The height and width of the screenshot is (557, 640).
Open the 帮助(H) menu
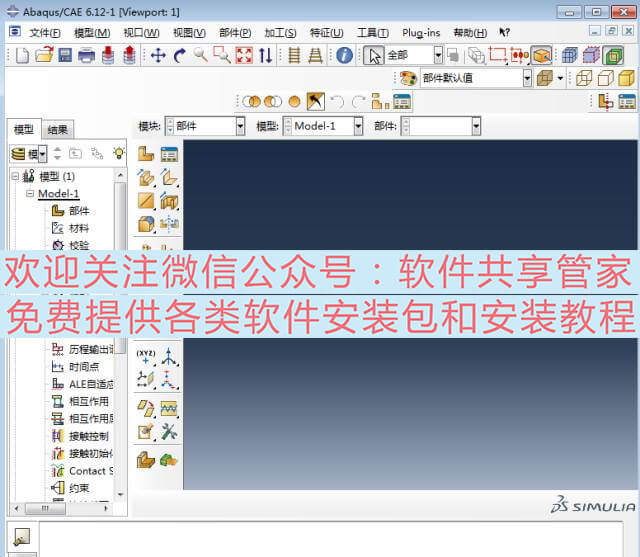coord(470,33)
